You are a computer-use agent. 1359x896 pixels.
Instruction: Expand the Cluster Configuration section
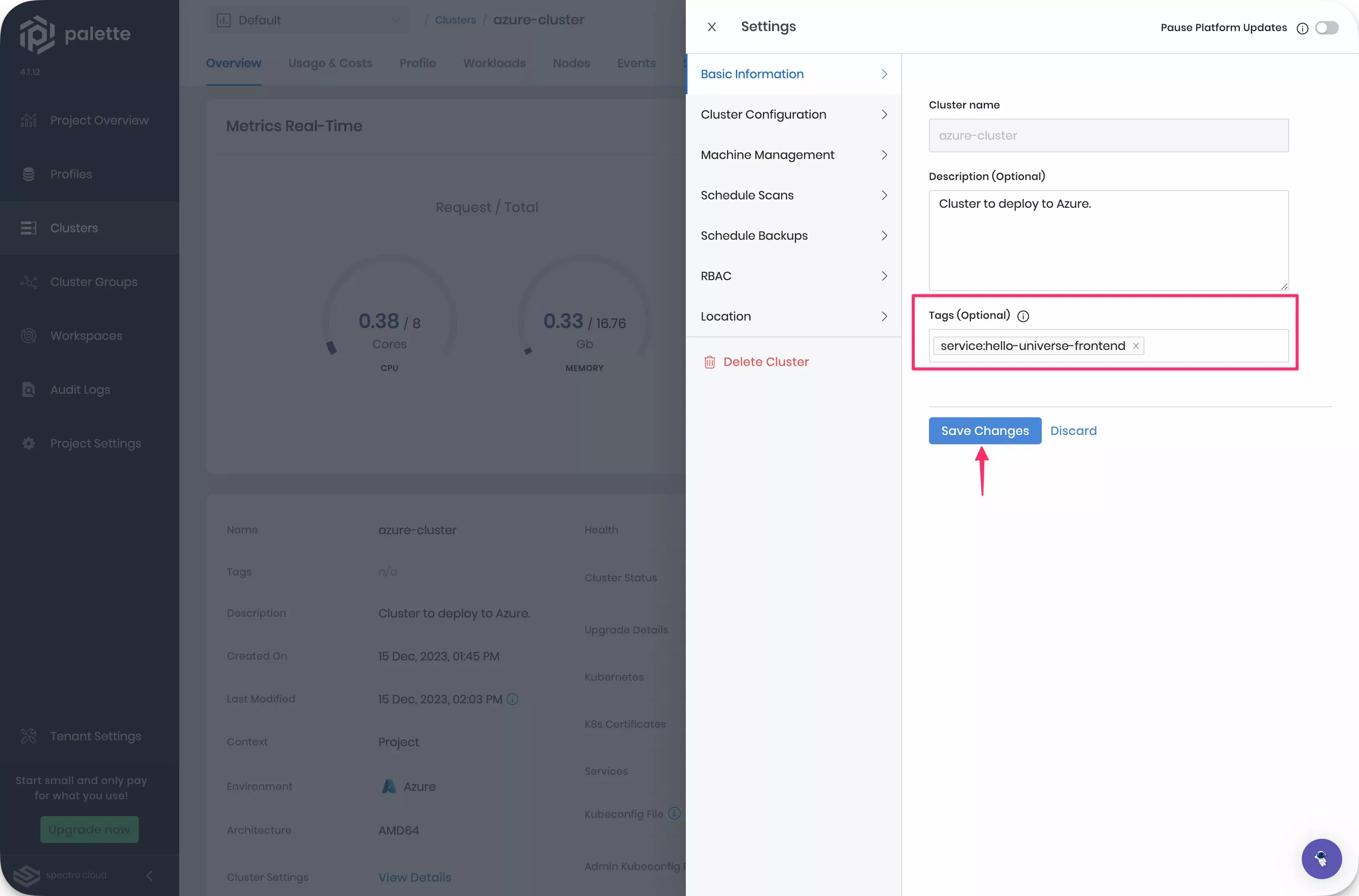tap(793, 114)
